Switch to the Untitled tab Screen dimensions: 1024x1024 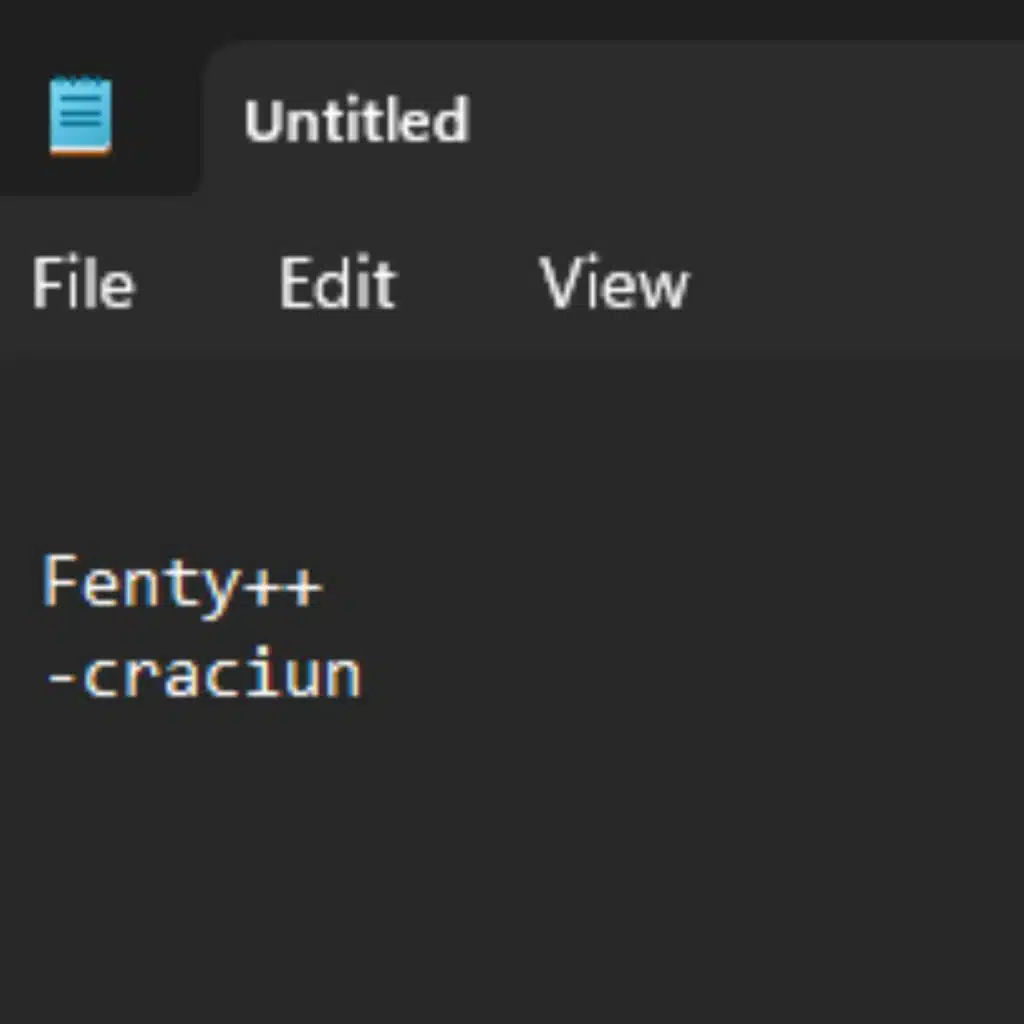click(356, 121)
